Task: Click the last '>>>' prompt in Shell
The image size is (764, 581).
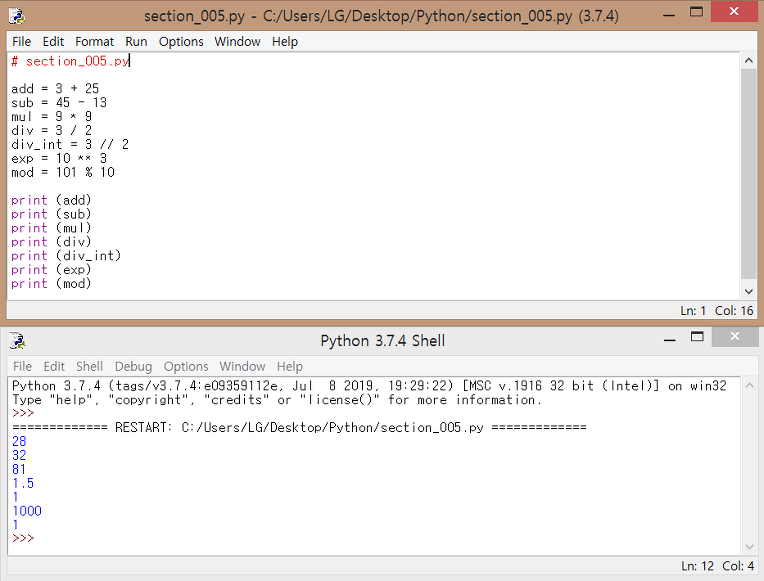Action: point(23,539)
